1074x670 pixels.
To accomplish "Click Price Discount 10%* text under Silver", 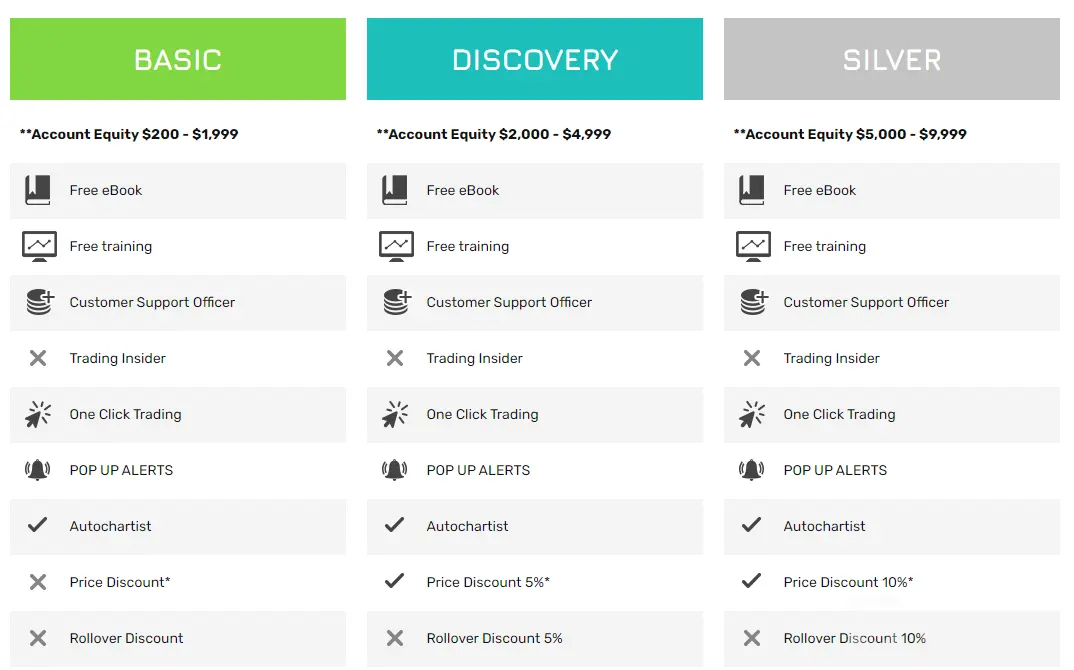I will click(848, 582).
